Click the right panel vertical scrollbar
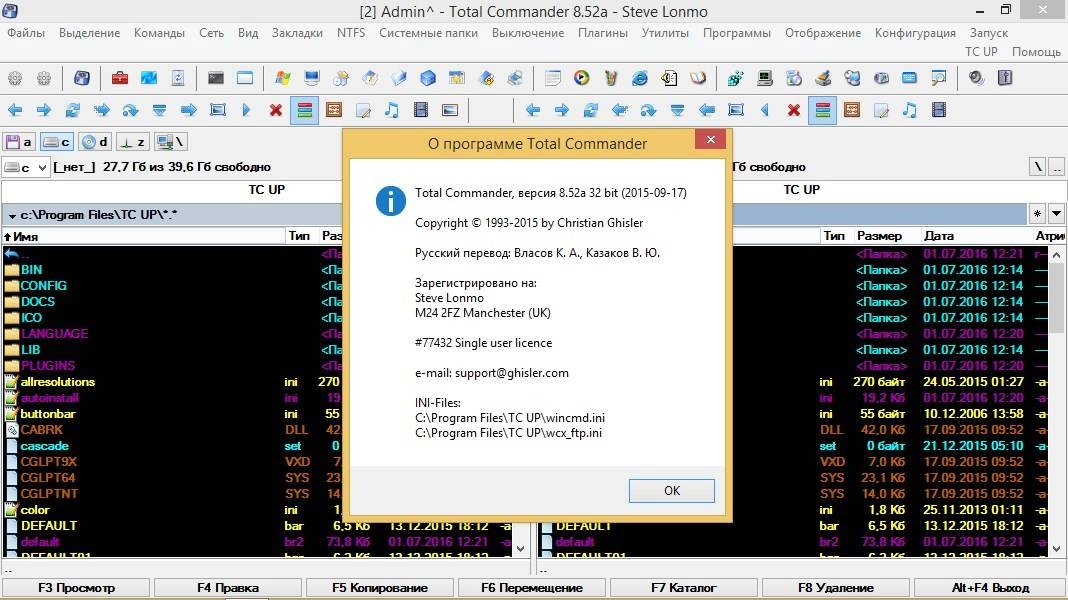The image size is (1068, 600). click(1056, 402)
